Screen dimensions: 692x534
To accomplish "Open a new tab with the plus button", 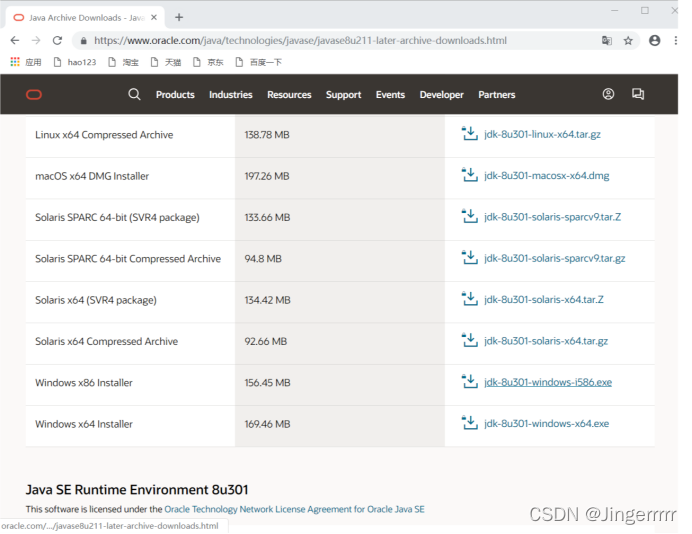I will [x=179, y=17].
